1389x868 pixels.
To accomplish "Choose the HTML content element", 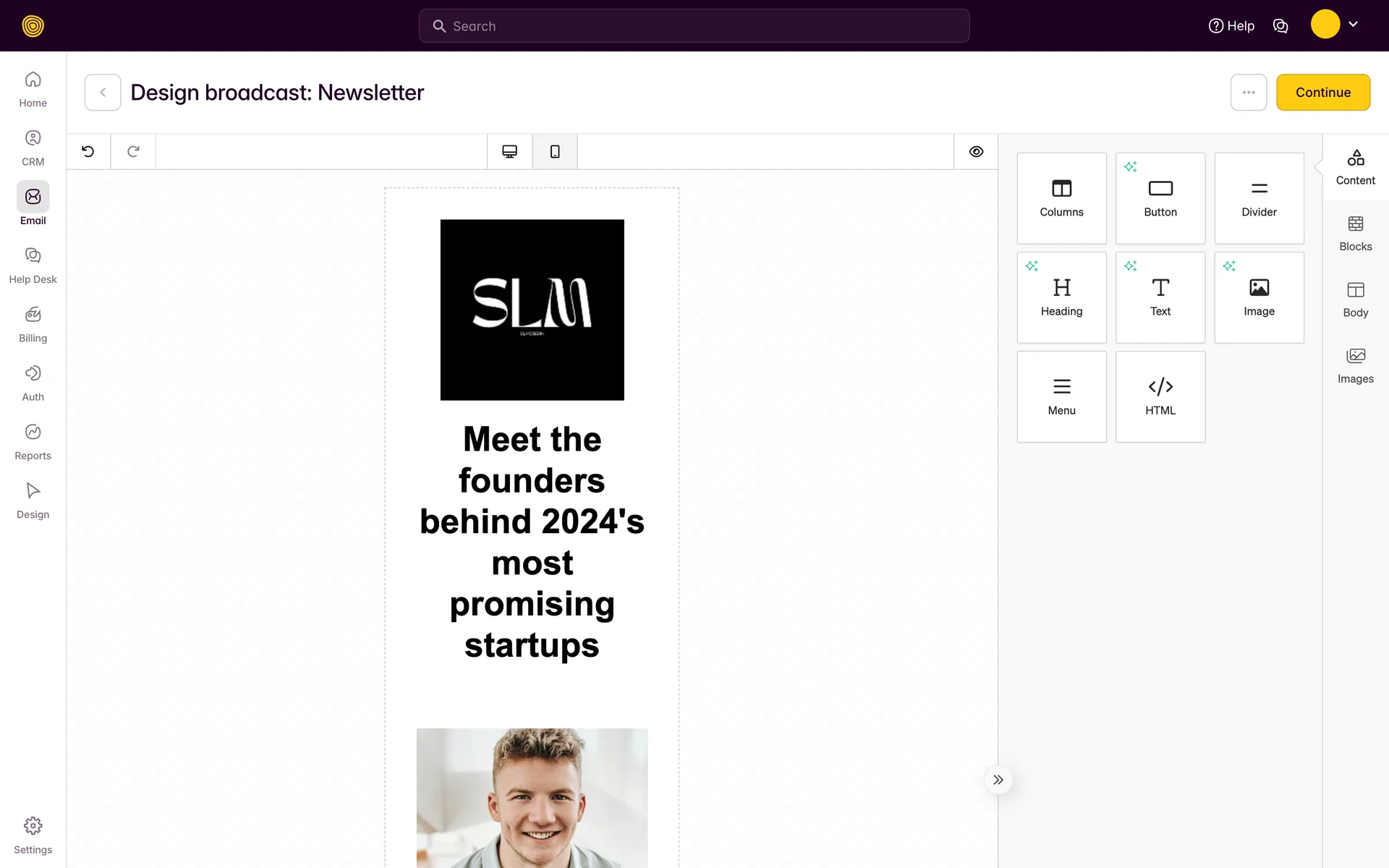I will click(1160, 396).
